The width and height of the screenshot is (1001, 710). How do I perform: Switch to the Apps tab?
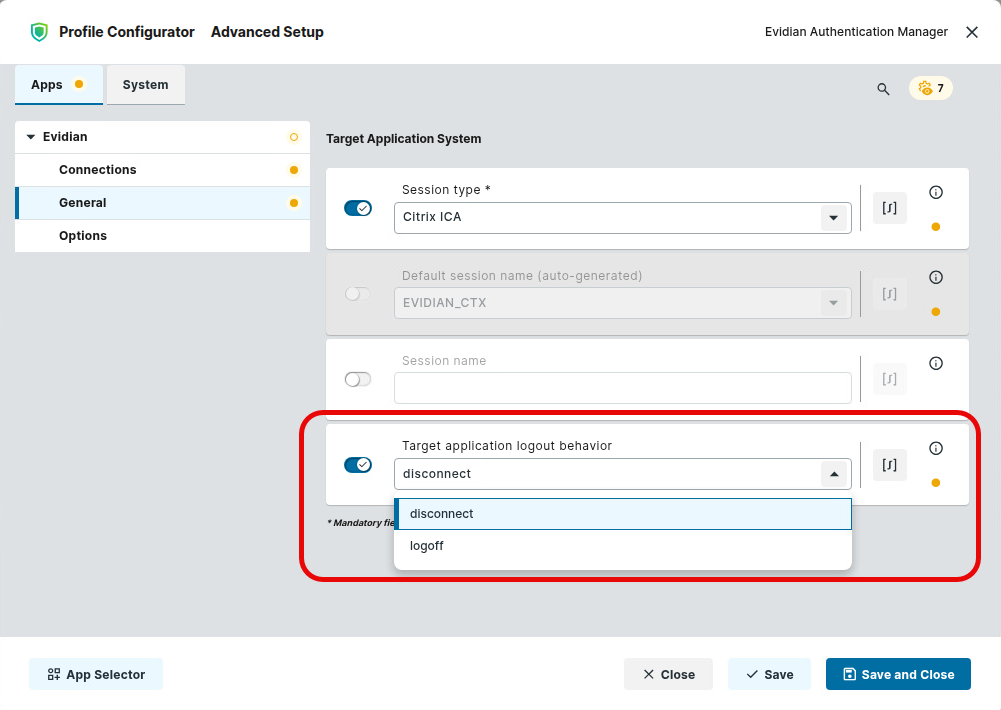[59, 84]
